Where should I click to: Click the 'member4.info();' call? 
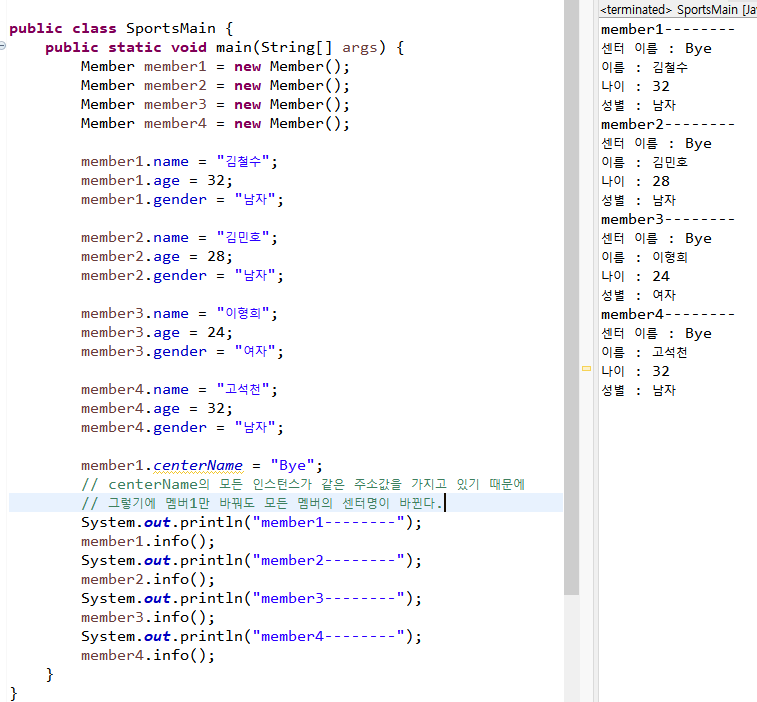point(148,655)
